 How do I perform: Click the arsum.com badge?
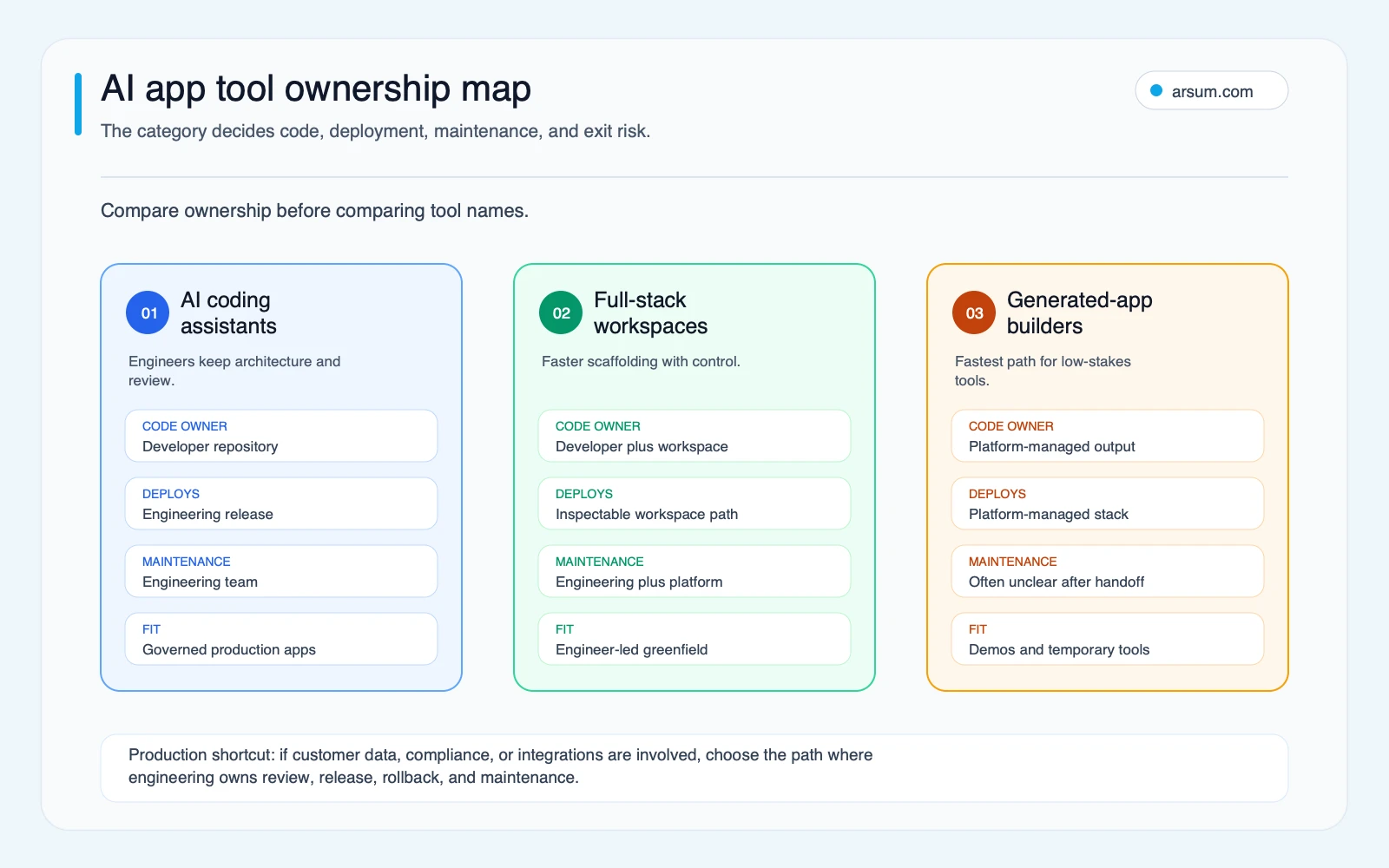click(1211, 91)
